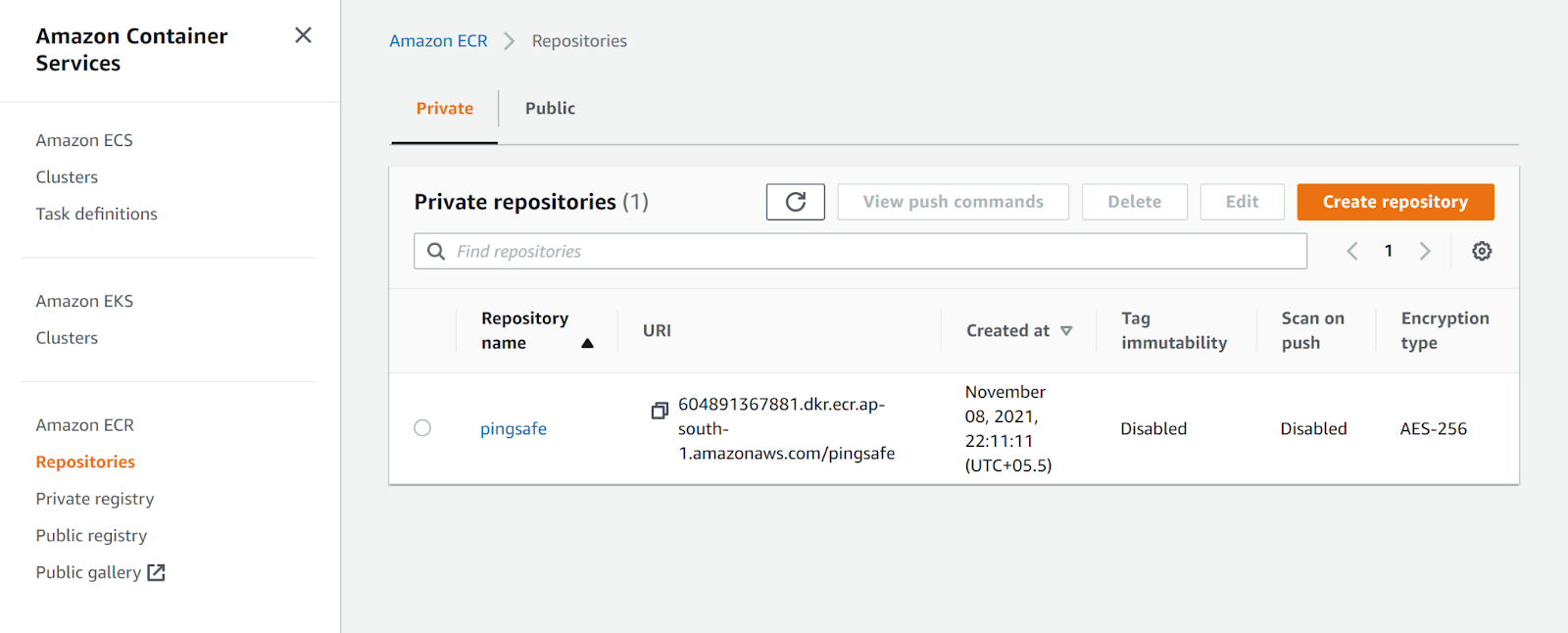Close the Amazon Container Services sidebar
Viewport: 1568px width, 633px height.
[x=303, y=35]
